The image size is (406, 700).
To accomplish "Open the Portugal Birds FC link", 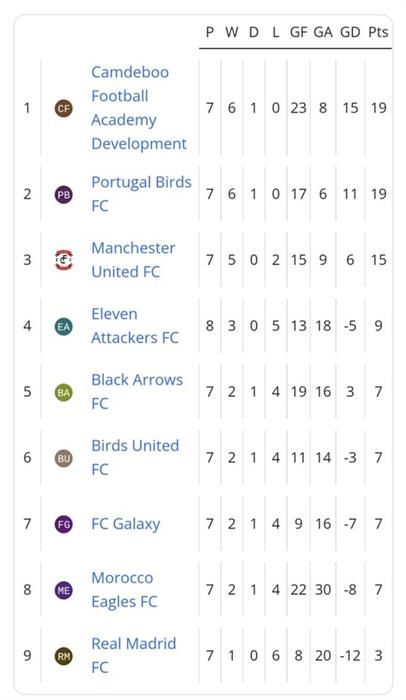I will point(141,194).
